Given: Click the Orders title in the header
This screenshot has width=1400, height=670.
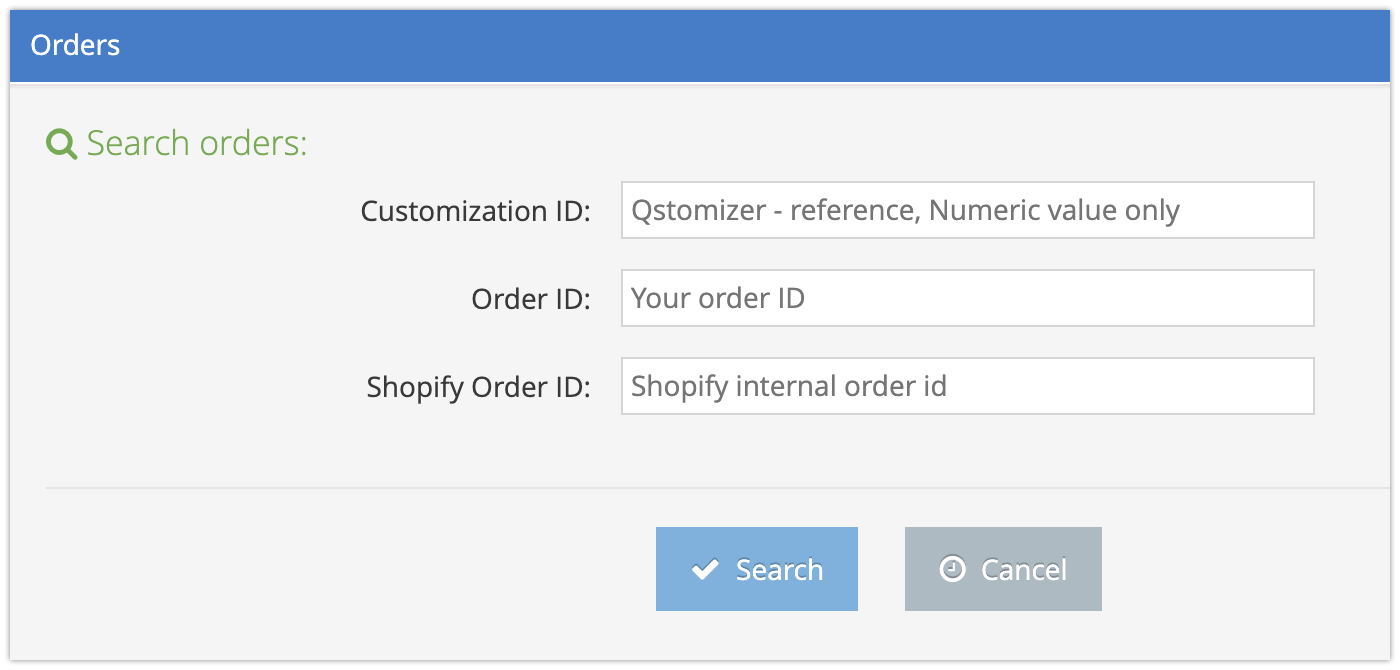Looking at the screenshot, I should [x=75, y=45].
